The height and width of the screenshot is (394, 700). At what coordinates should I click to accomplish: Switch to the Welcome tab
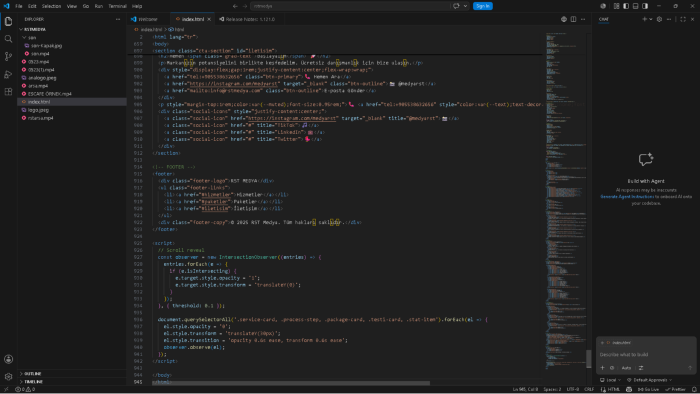[x=147, y=19]
